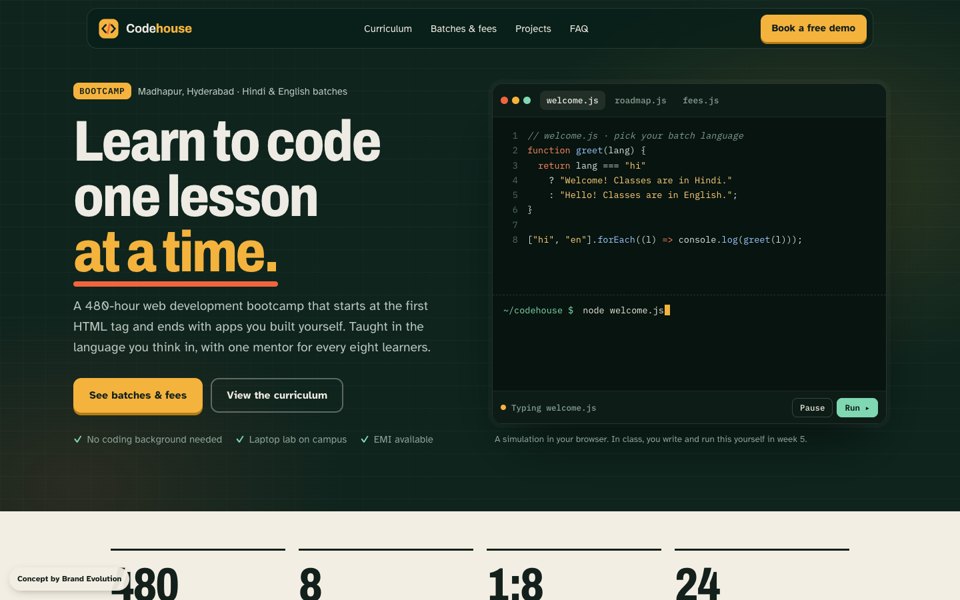Click the View the curriculum button
This screenshot has height=600, width=960.
pyautogui.click(x=277, y=395)
